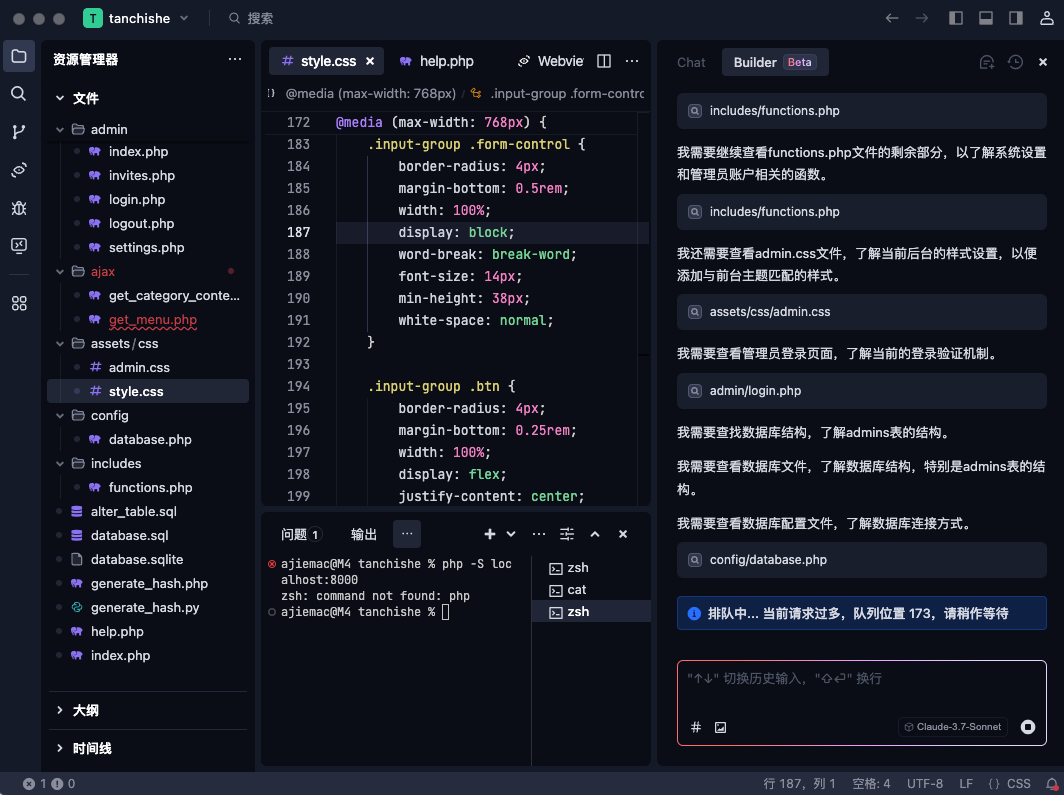Open the Extensions panel icon
This screenshot has width=1064, height=795.
pos(19,303)
